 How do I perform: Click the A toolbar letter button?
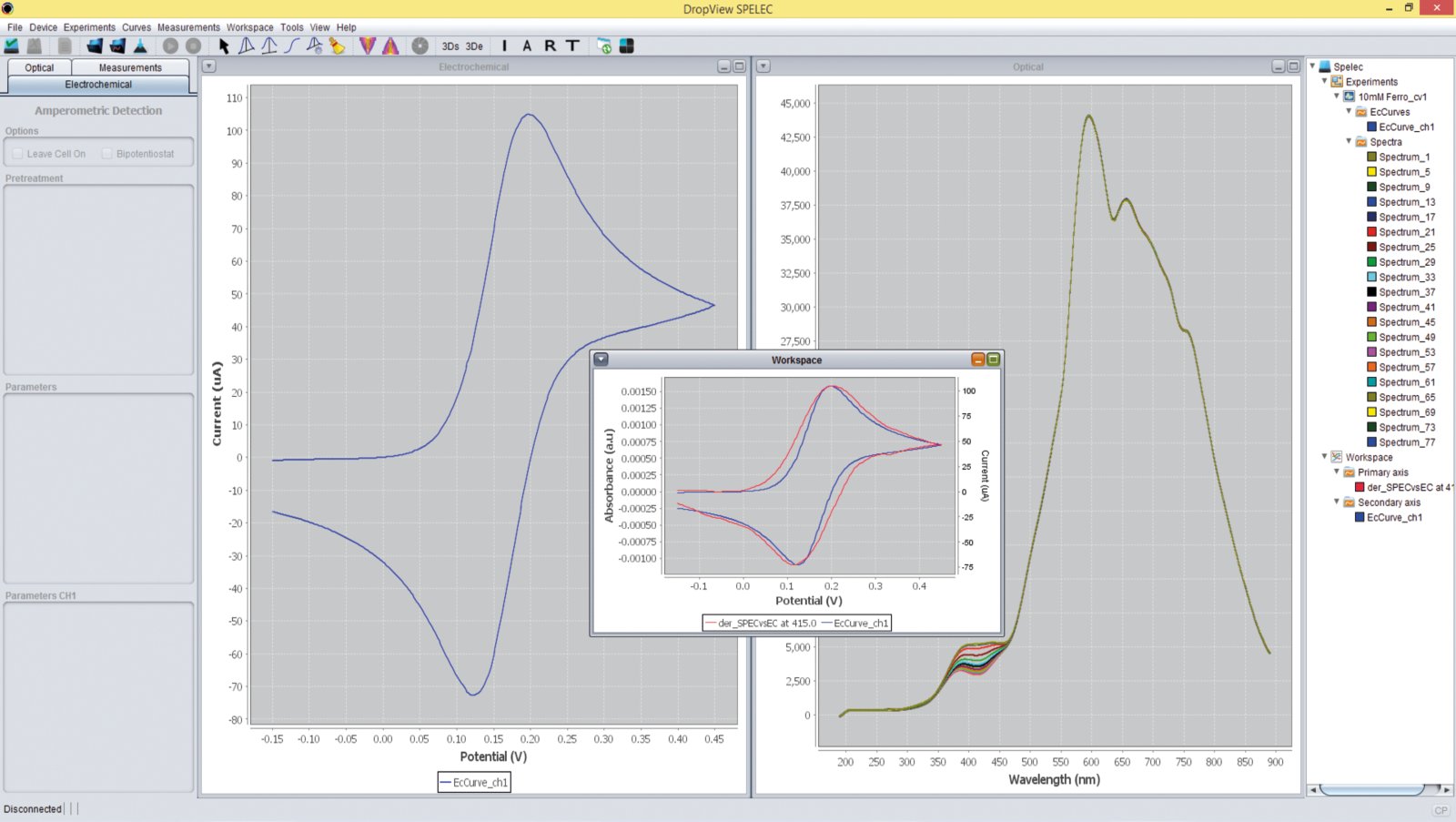(x=527, y=46)
